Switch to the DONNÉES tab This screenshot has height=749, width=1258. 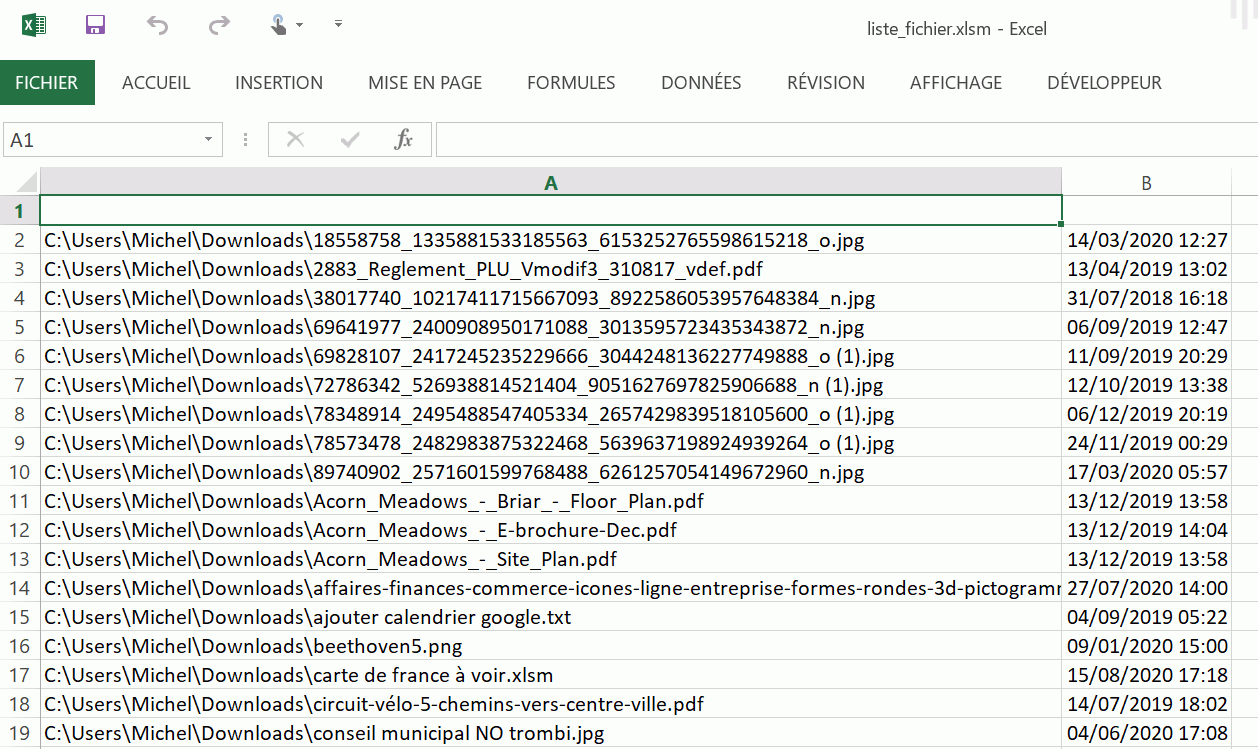click(x=701, y=83)
